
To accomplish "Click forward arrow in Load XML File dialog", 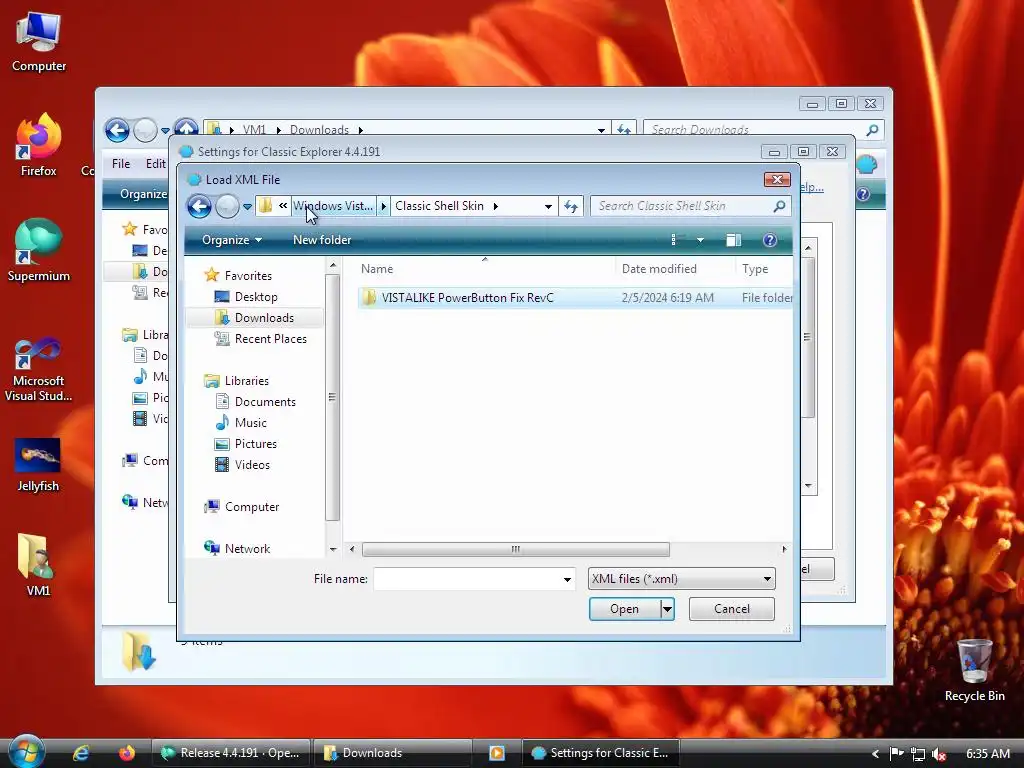I will point(227,206).
